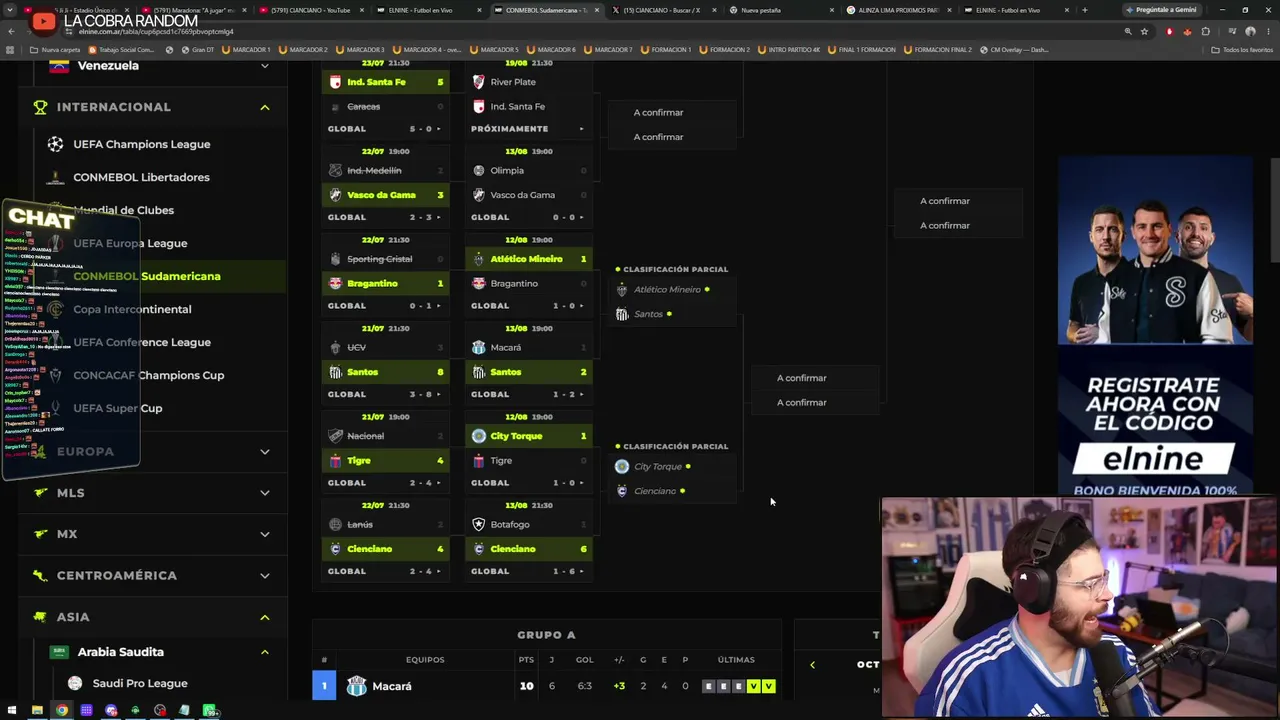
Task: Click the City Torque crest beside score 1
Action: coord(479,436)
